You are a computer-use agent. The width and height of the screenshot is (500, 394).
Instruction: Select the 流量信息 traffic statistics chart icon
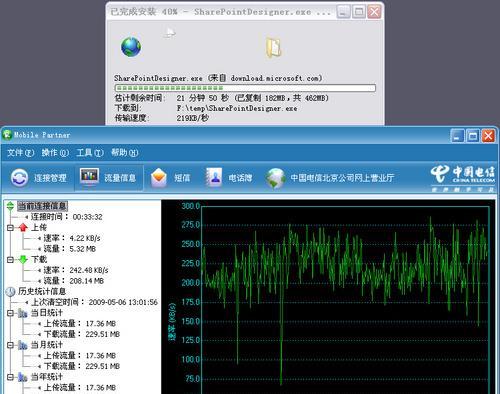[89, 176]
